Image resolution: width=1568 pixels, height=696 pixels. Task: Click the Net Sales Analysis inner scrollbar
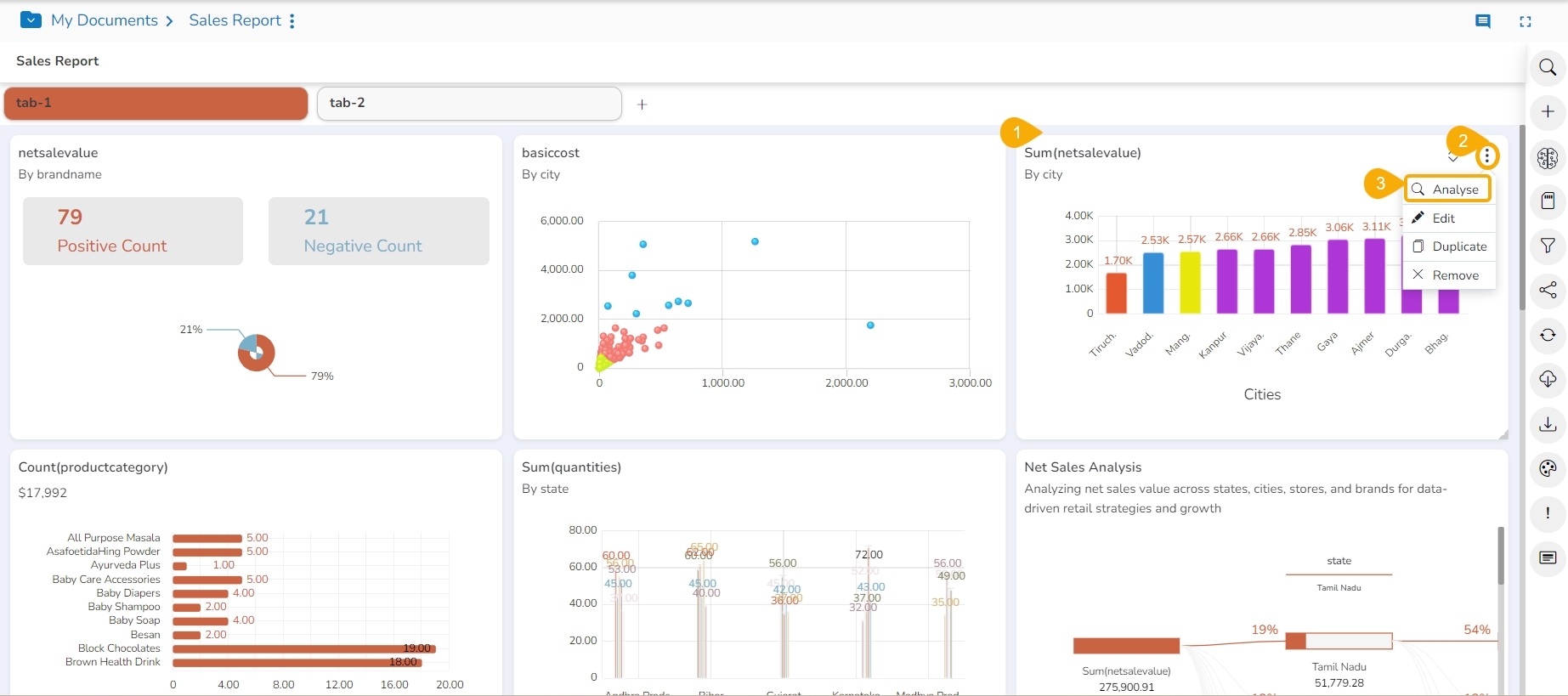[1501, 556]
